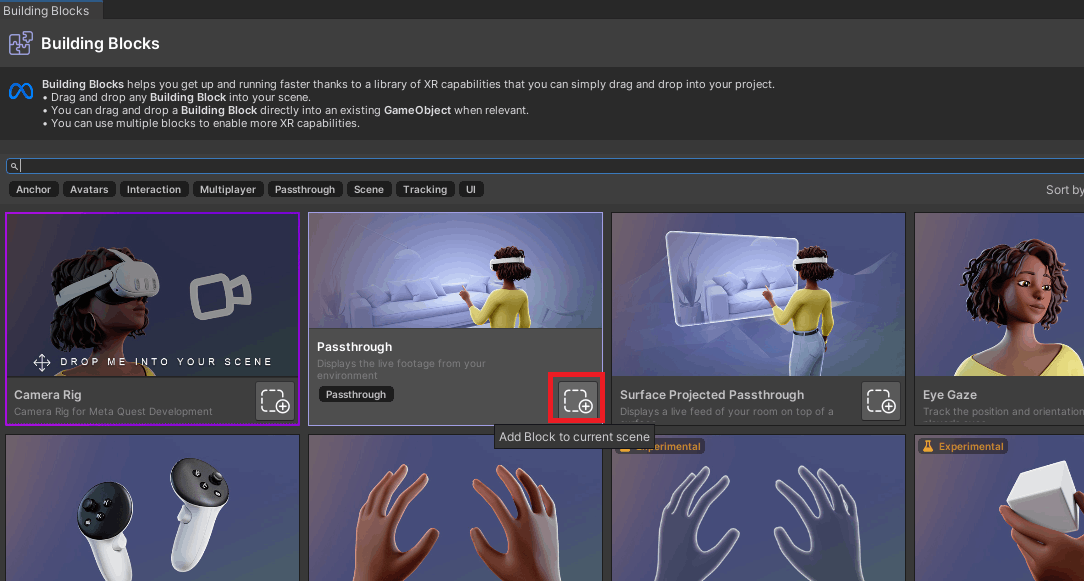Open the Sort by option
Viewport: 1084px width, 581px height.
[1065, 190]
